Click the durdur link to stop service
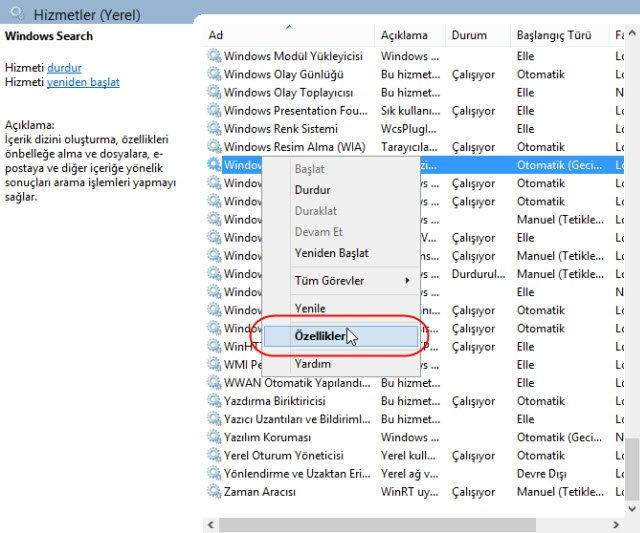This screenshot has height=533, width=640. tap(64, 68)
